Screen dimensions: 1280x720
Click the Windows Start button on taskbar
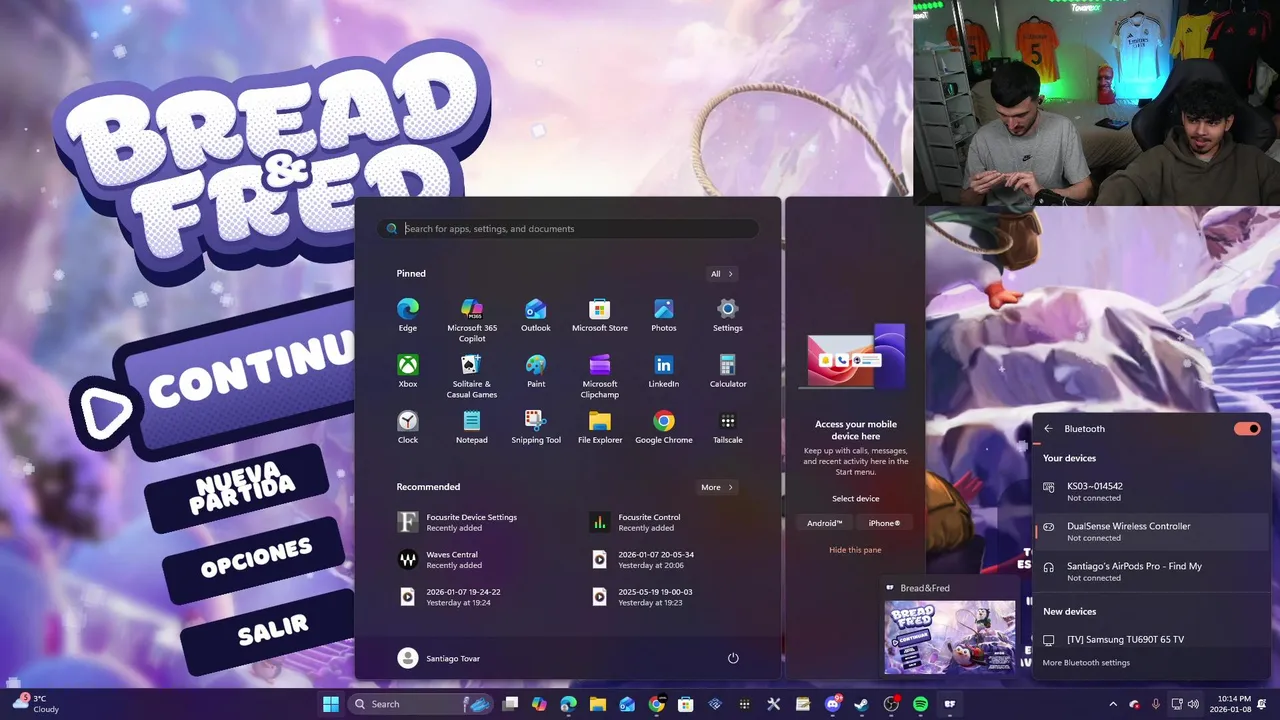click(331, 704)
